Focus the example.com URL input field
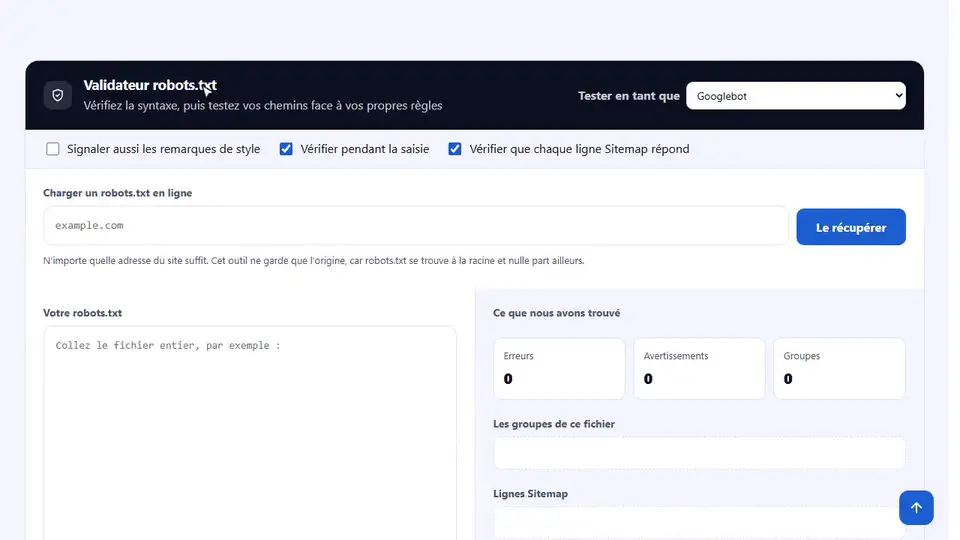The image size is (960, 540). point(416,225)
